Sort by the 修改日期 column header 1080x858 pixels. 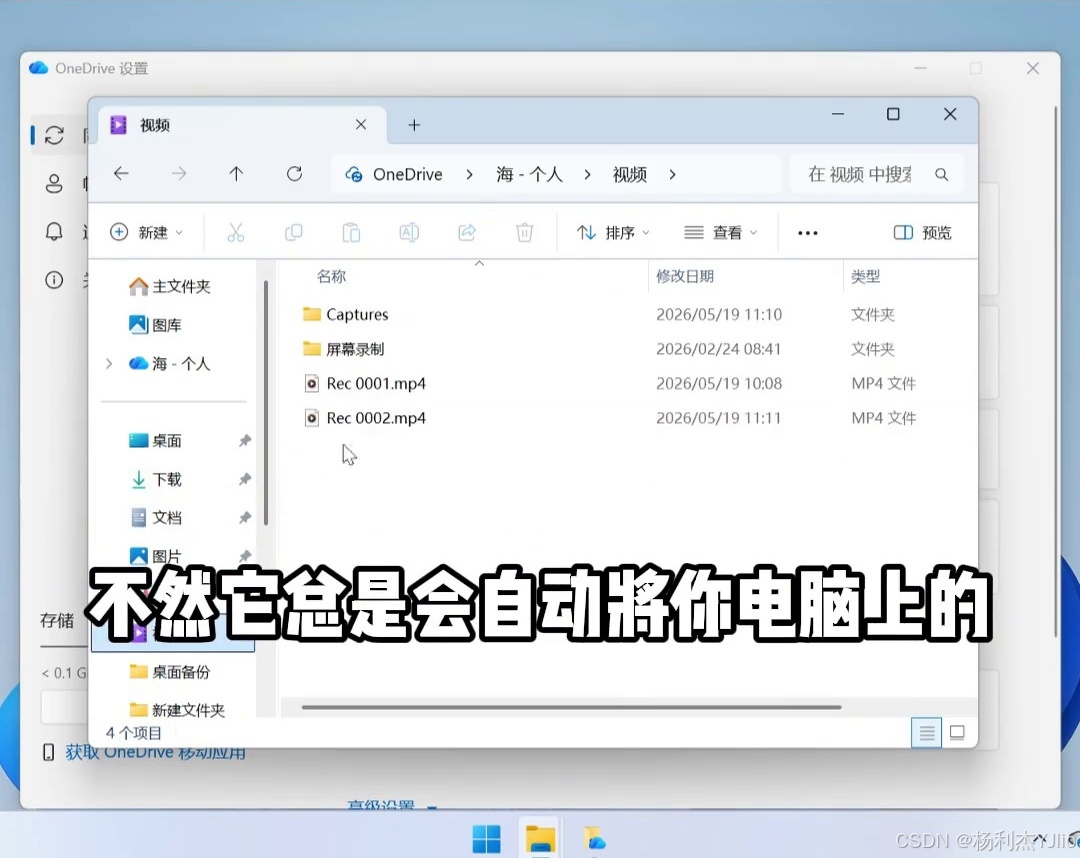click(x=685, y=277)
